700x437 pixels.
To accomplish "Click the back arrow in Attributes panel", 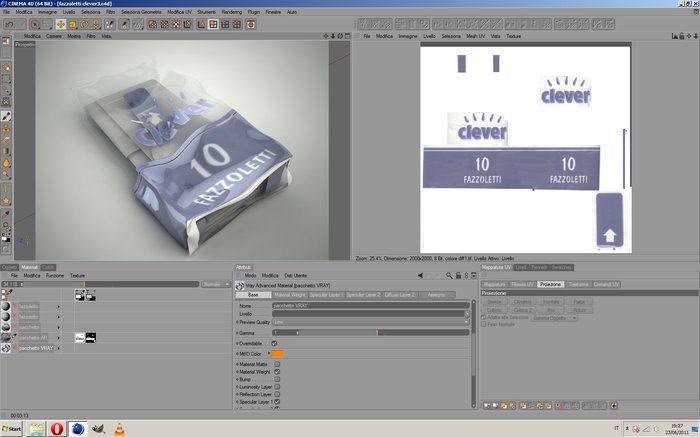I will pos(420,275).
